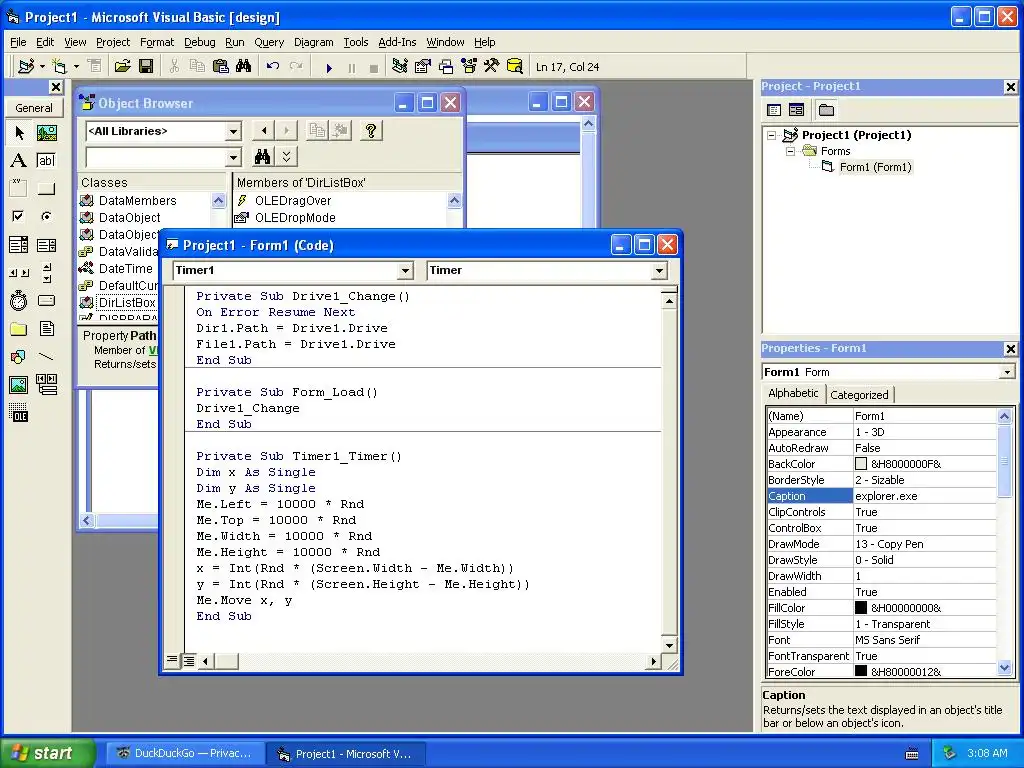Open the Diagram menu
Viewport: 1024px width, 768px height.
(x=313, y=42)
